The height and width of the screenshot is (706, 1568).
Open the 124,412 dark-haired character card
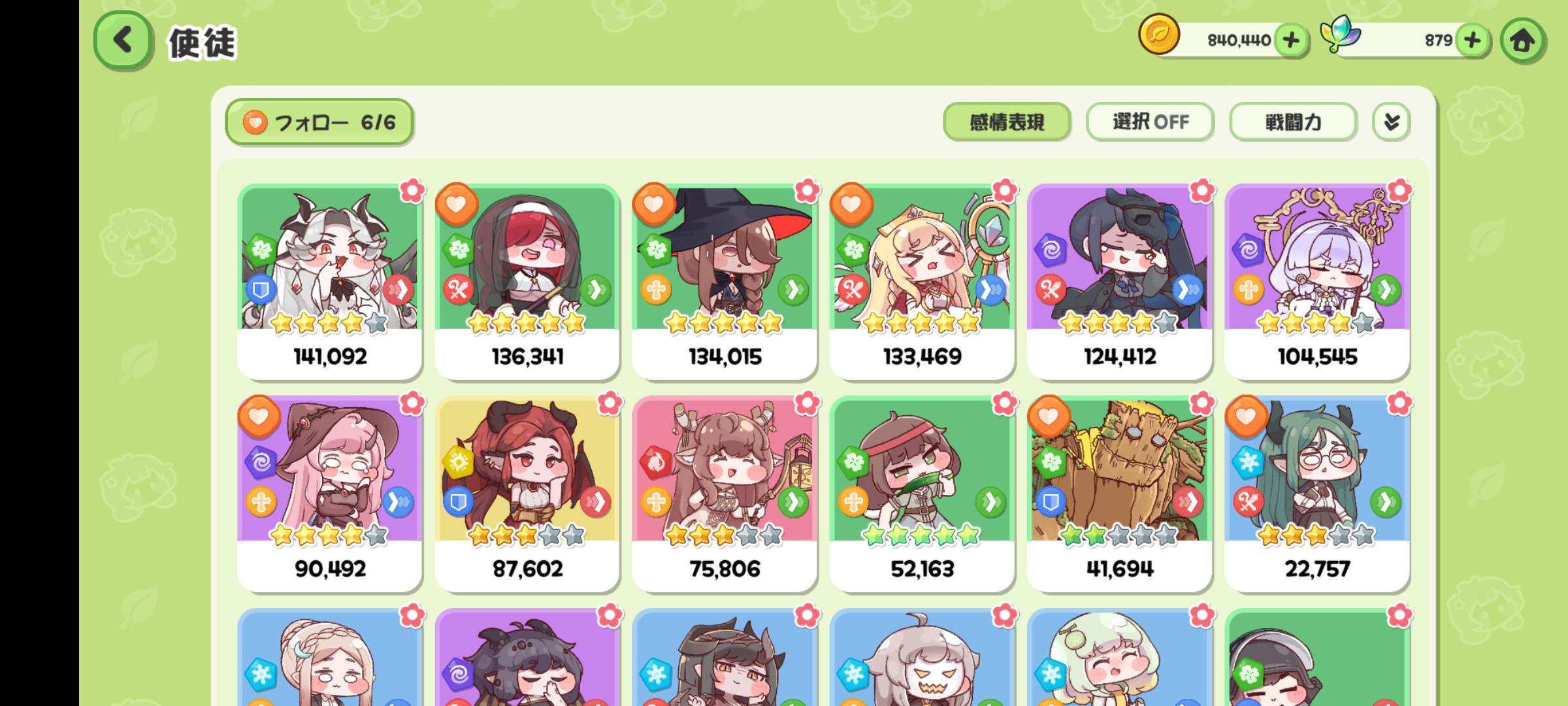(1120, 282)
